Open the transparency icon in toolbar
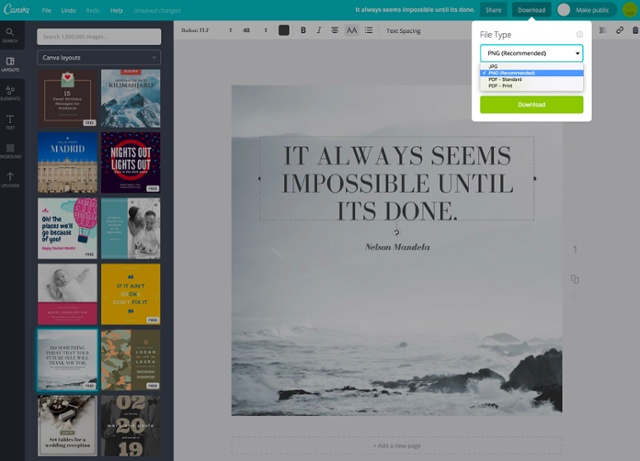The width and height of the screenshot is (640, 461). [602, 30]
